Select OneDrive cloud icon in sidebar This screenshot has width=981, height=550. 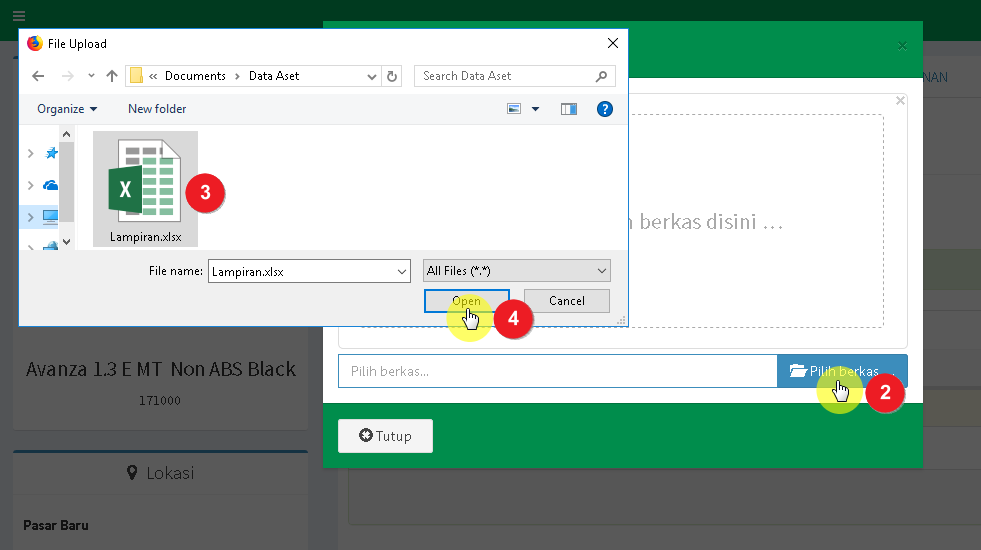(x=50, y=185)
